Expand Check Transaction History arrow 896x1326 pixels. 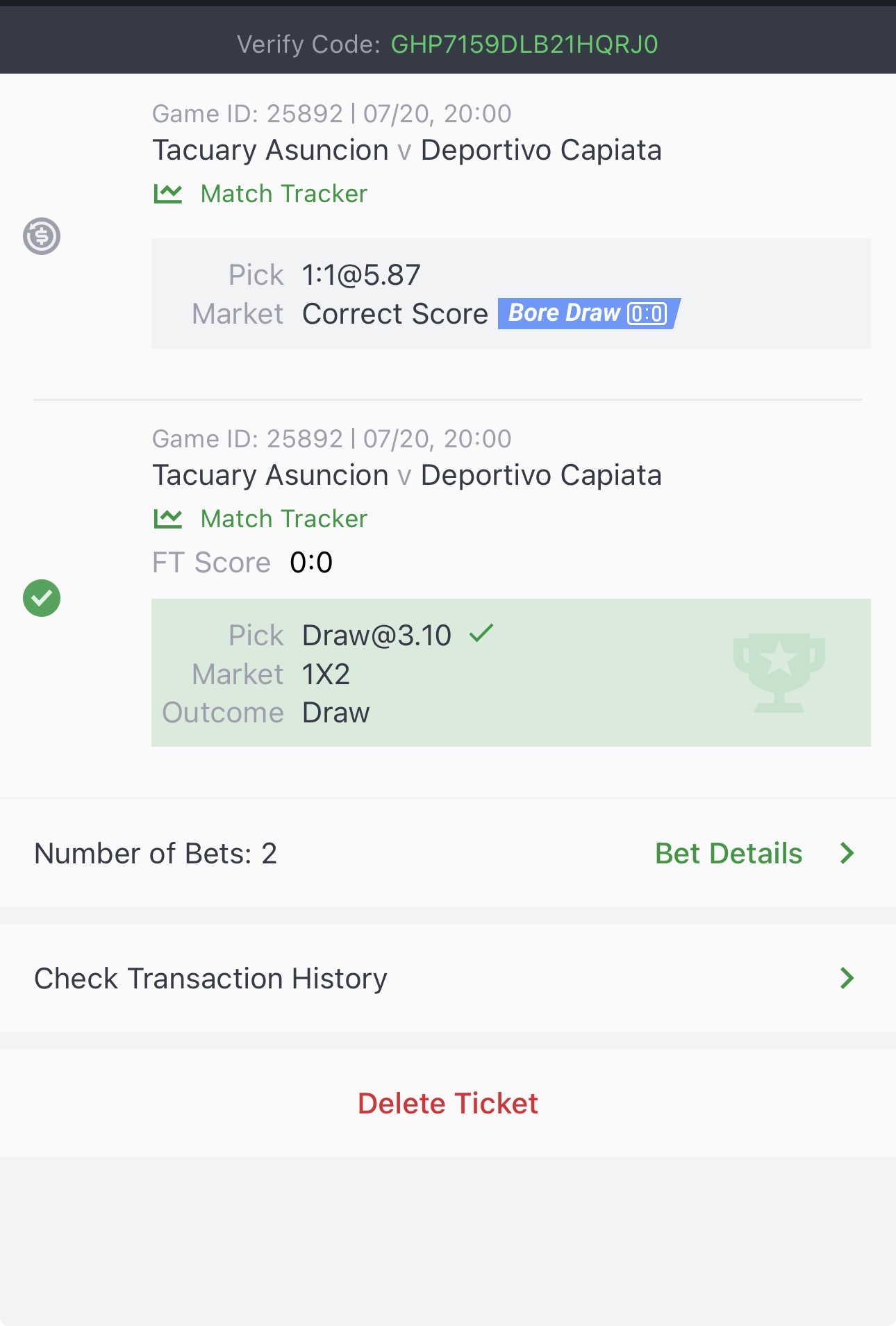[847, 978]
